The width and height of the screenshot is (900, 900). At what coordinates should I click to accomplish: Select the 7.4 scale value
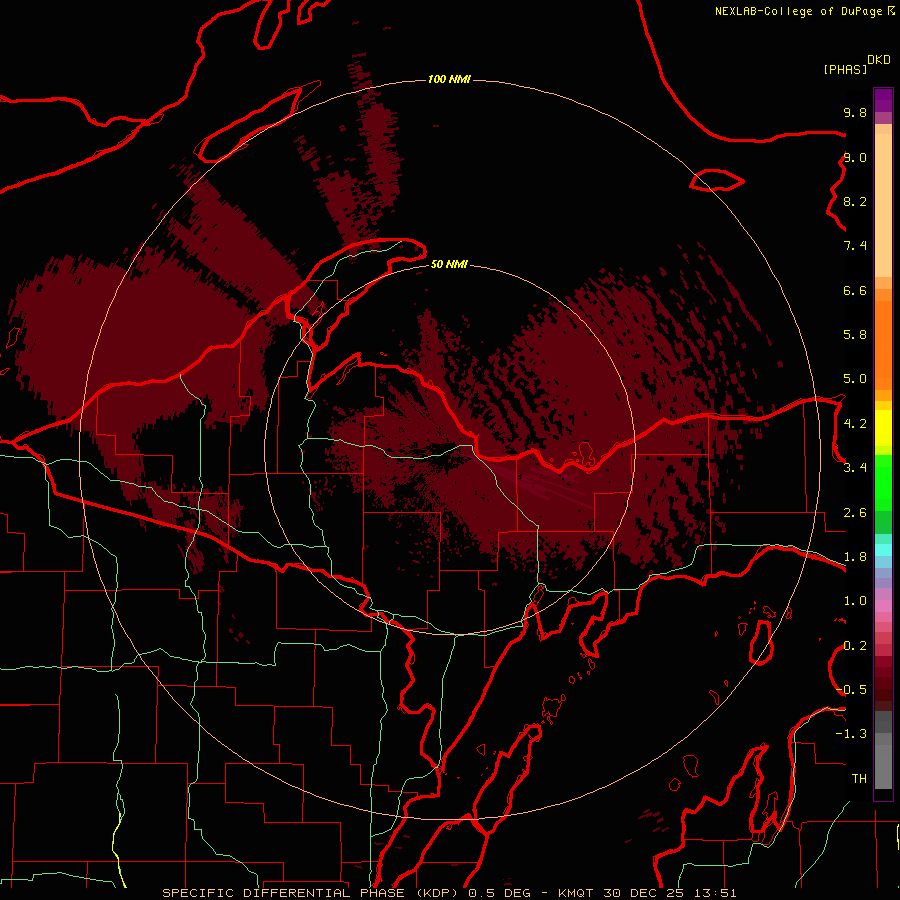(855, 246)
